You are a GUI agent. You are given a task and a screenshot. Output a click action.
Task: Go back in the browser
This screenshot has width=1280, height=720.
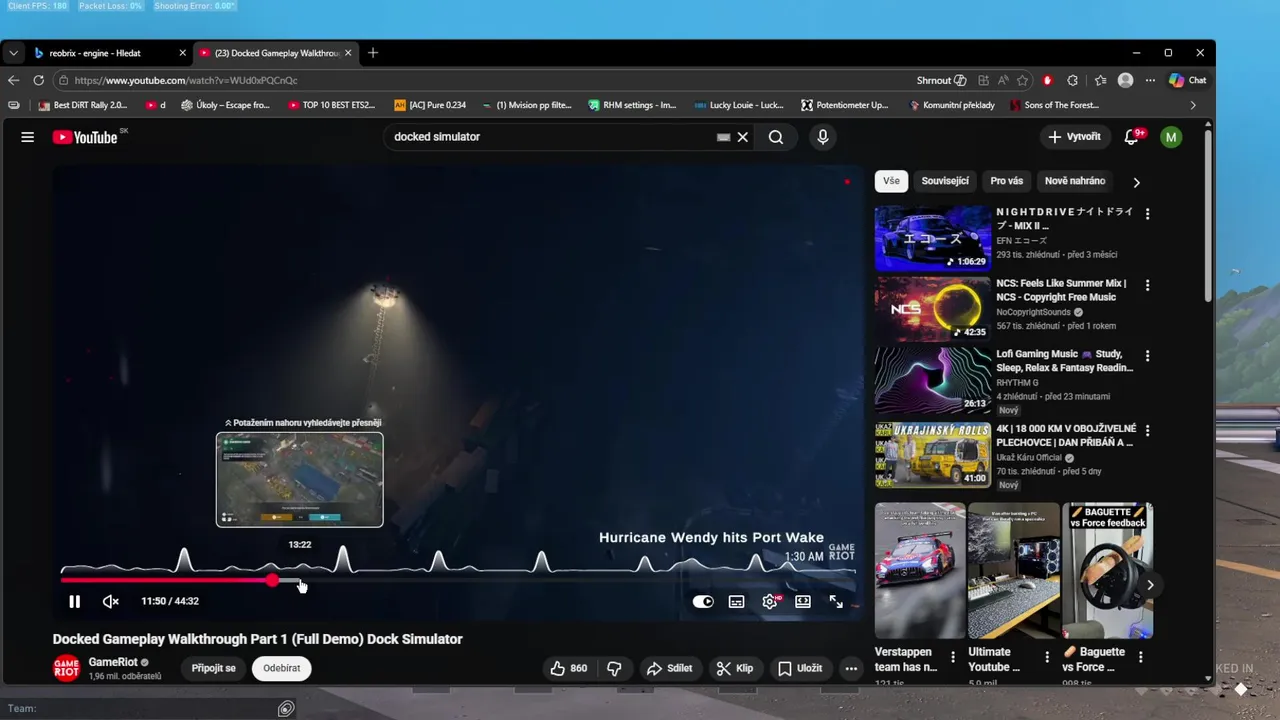[x=13, y=80]
